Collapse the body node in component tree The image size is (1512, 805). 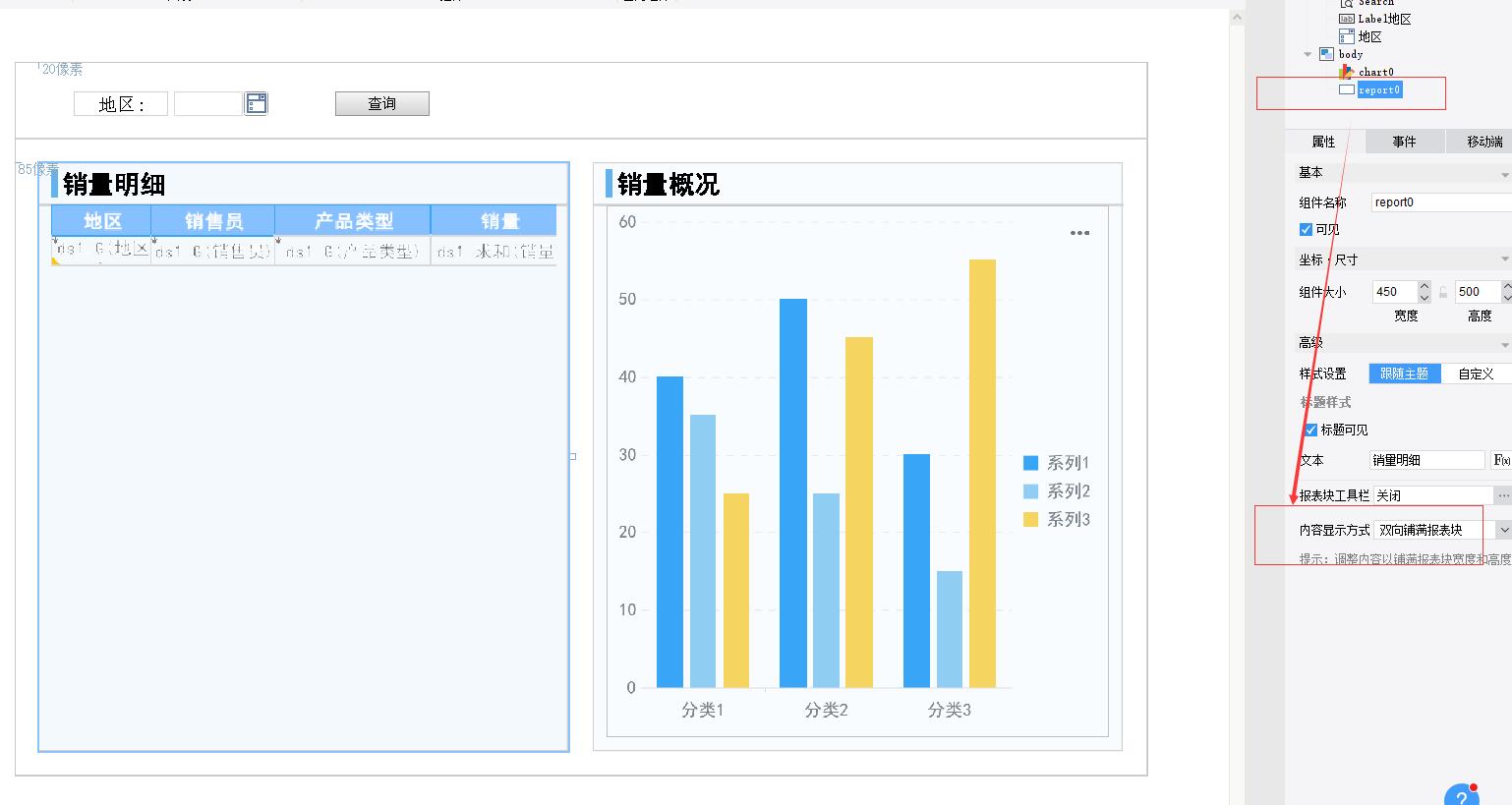click(1308, 54)
